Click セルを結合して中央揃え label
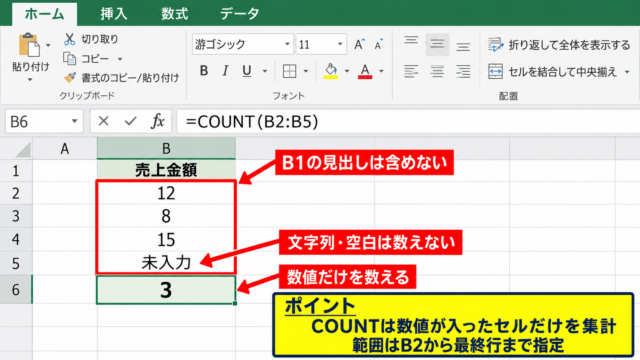The height and width of the screenshot is (360, 640). click(562, 72)
